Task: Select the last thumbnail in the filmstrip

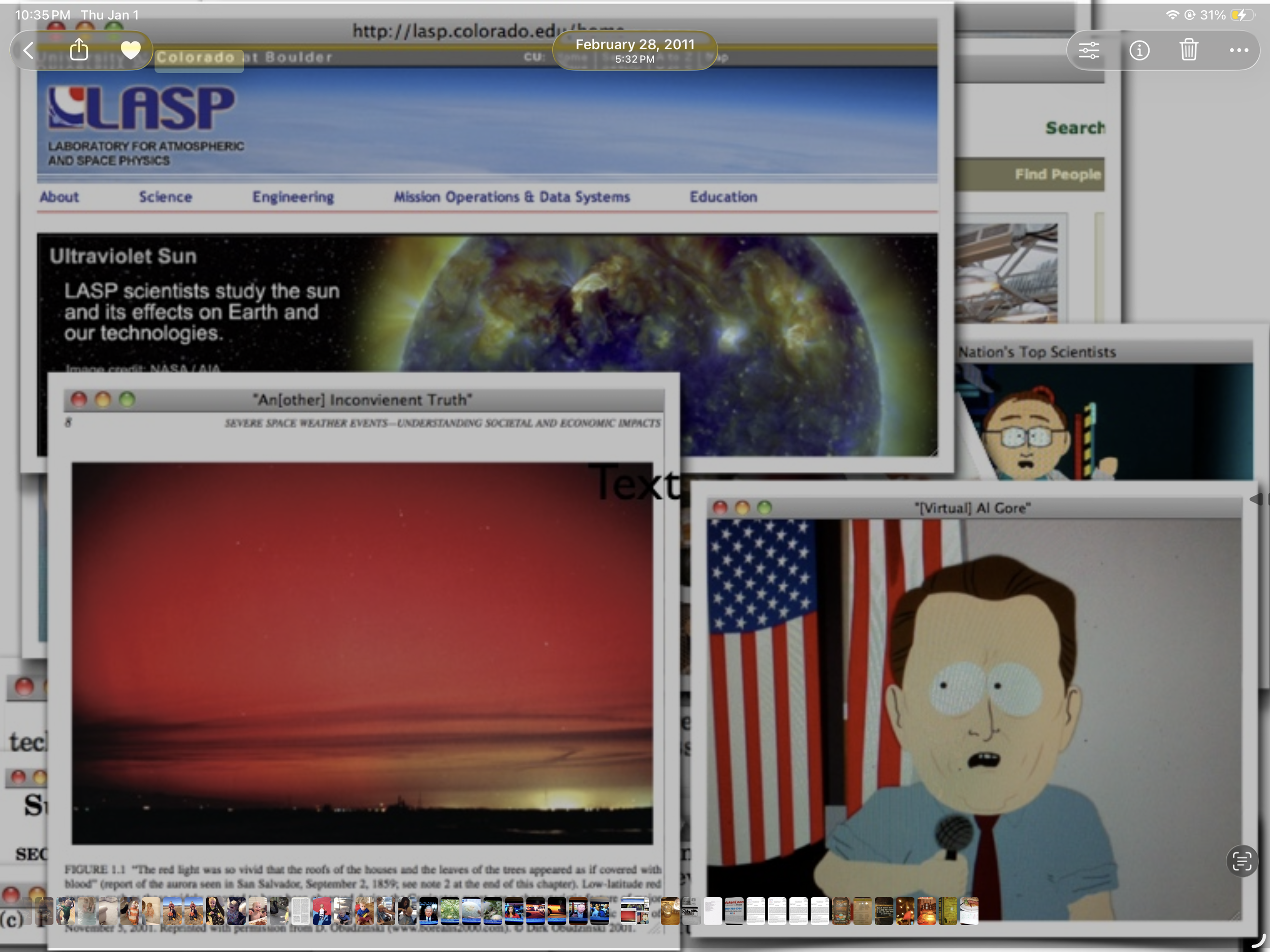Action: click(x=969, y=911)
